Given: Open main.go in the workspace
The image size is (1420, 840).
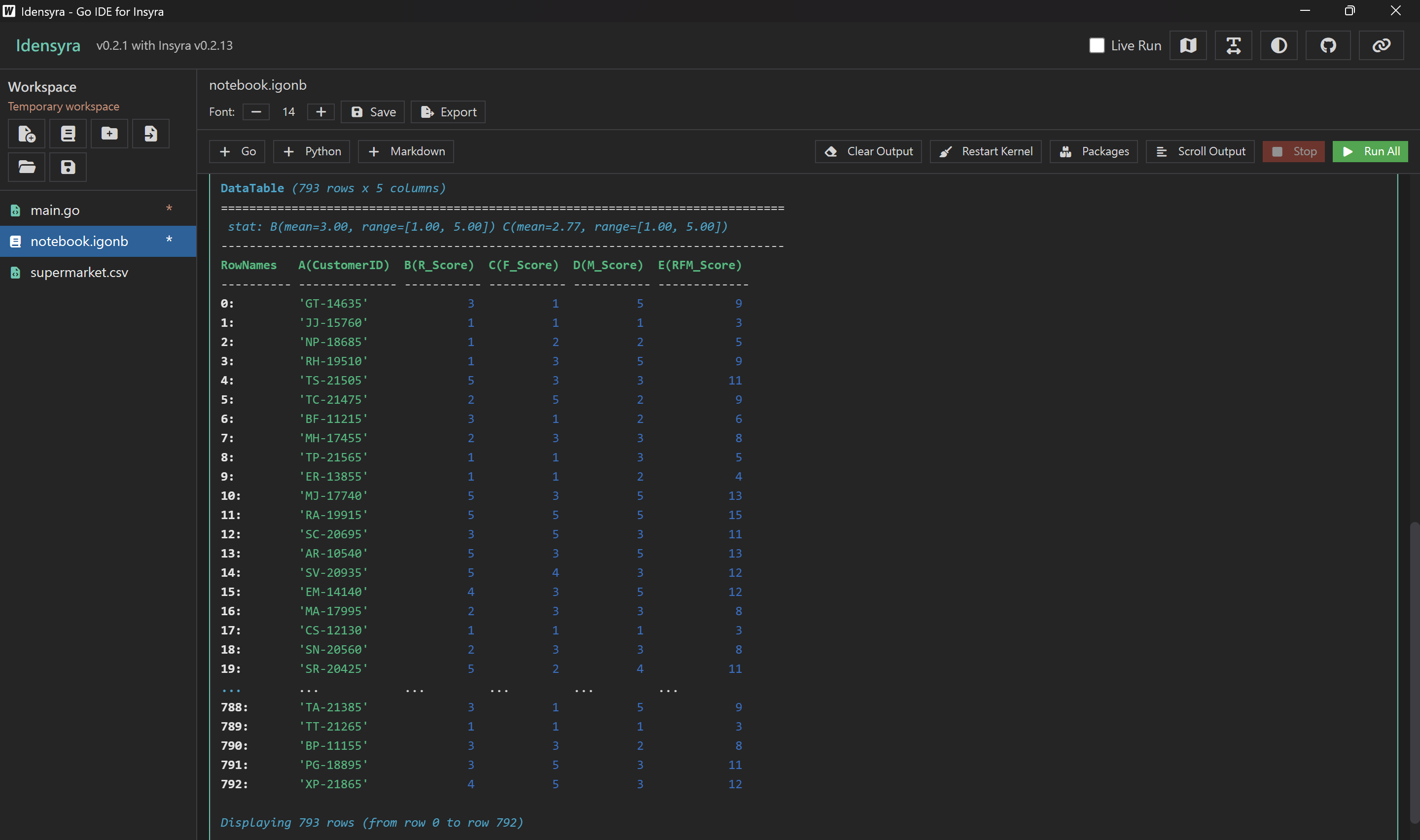Looking at the screenshot, I should coord(55,210).
